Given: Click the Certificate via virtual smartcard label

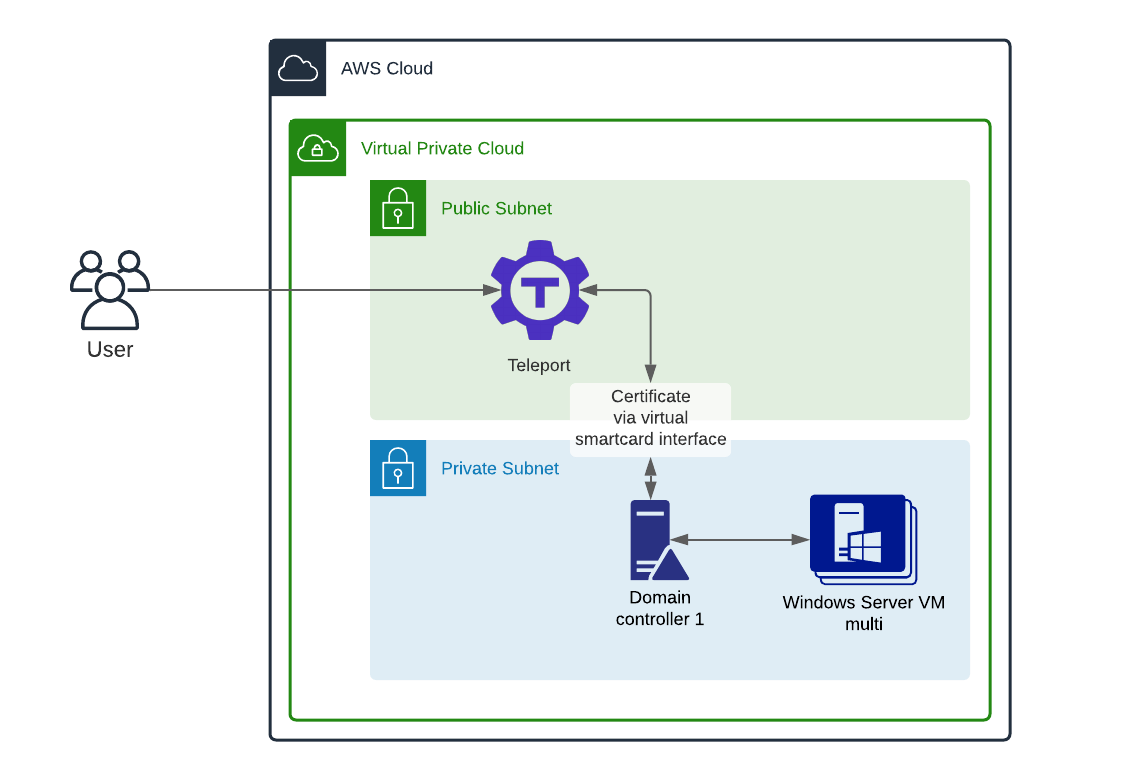Looking at the screenshot, I should (651, 418).
